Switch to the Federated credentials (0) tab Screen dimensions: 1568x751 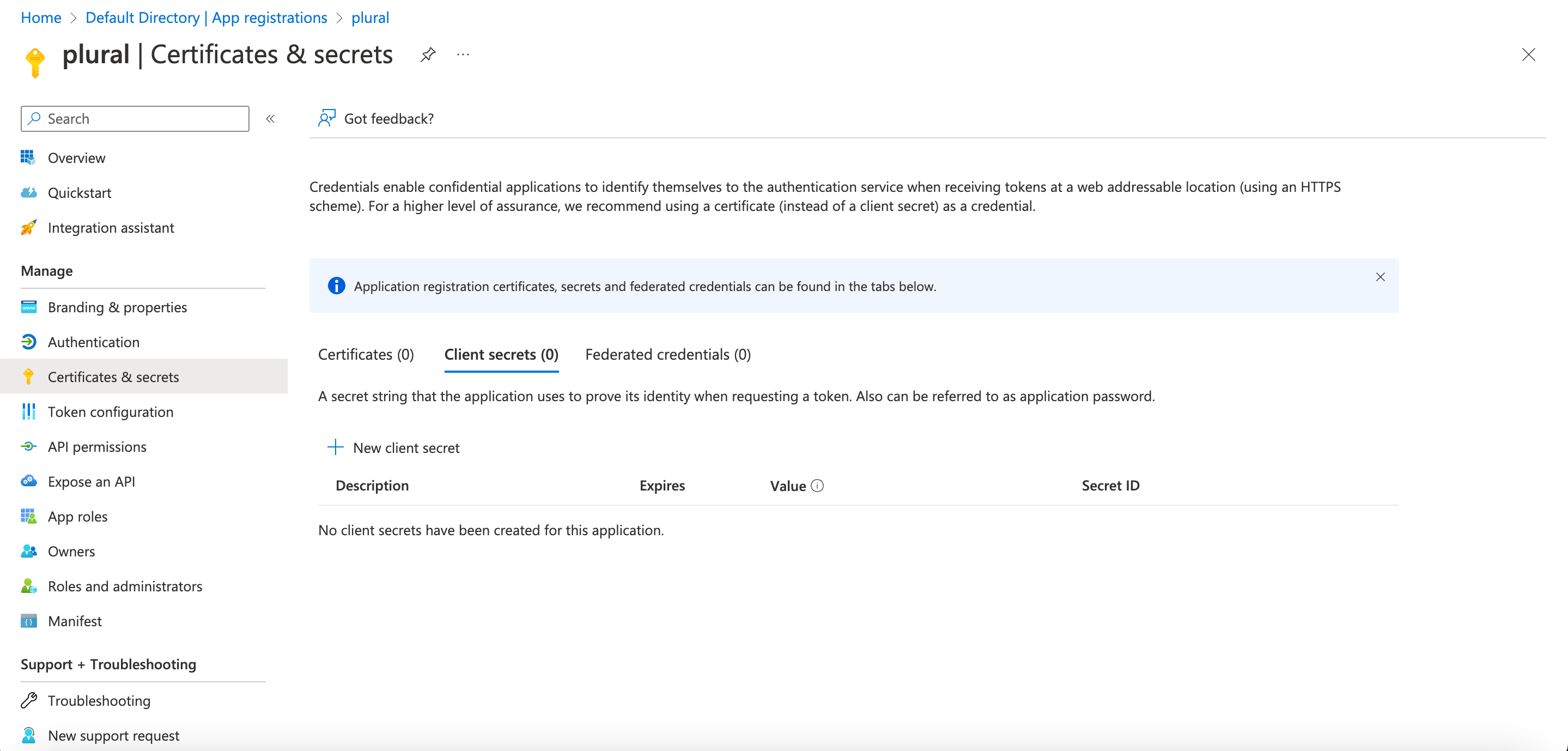[x=667, y=354]
